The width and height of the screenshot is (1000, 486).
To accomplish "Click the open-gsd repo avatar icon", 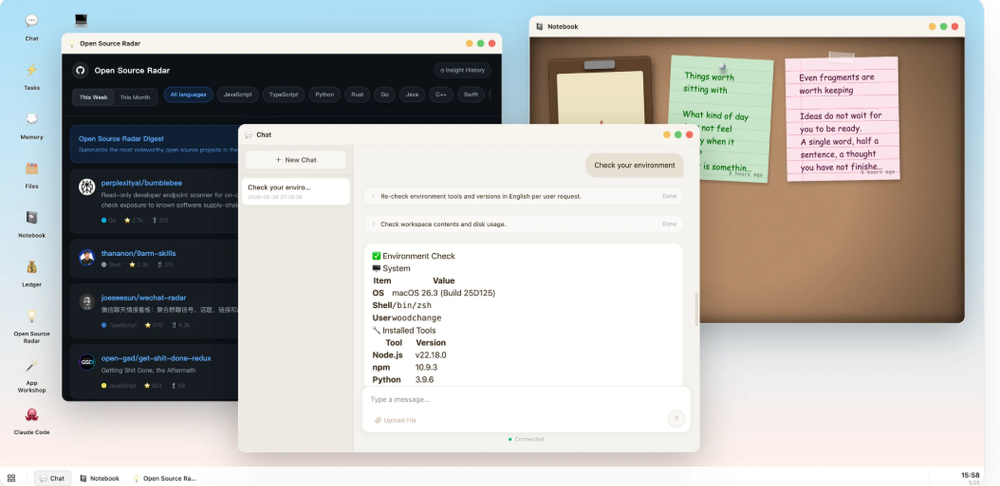I will 87,362.
